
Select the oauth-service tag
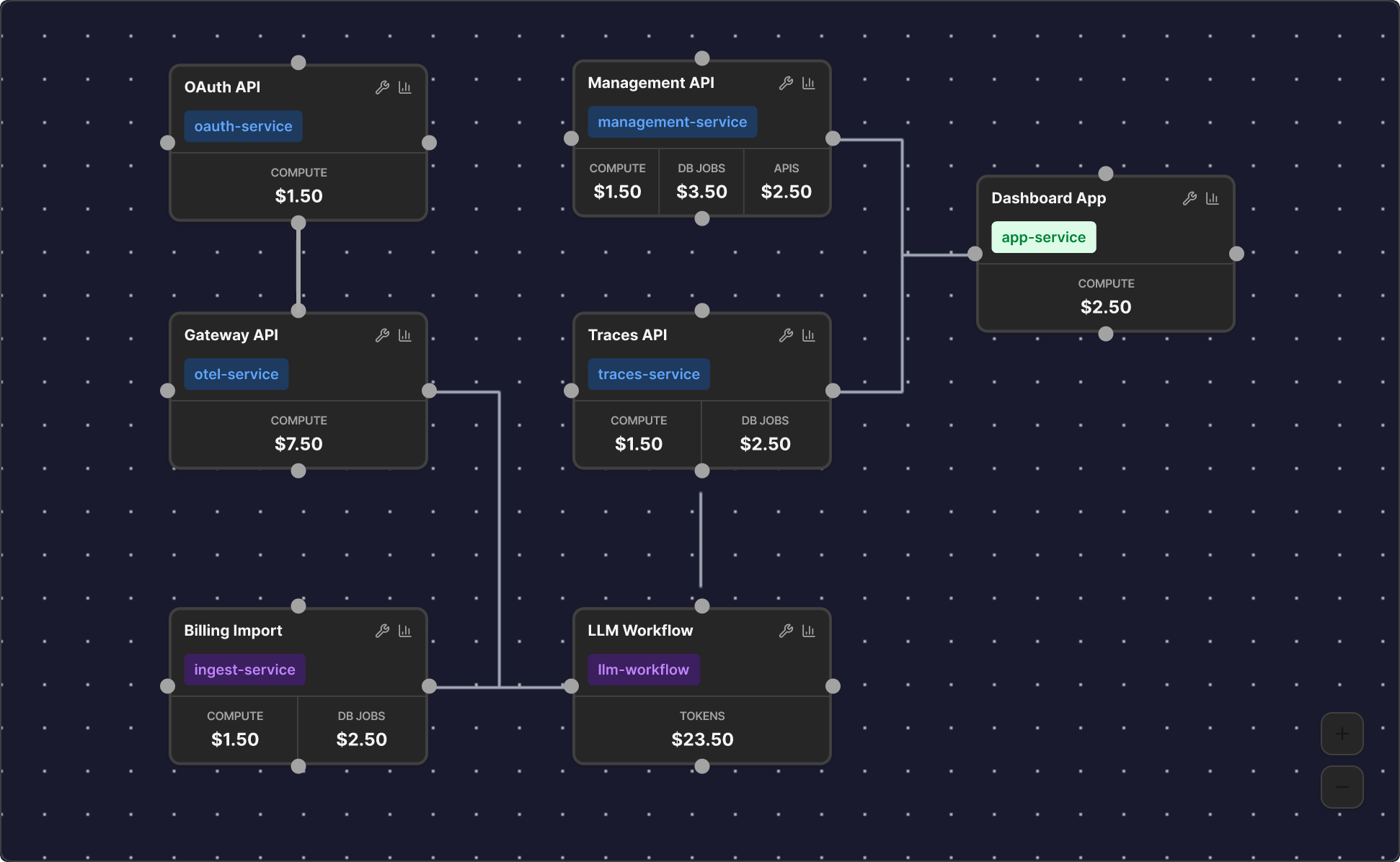[x=243, y=126]
